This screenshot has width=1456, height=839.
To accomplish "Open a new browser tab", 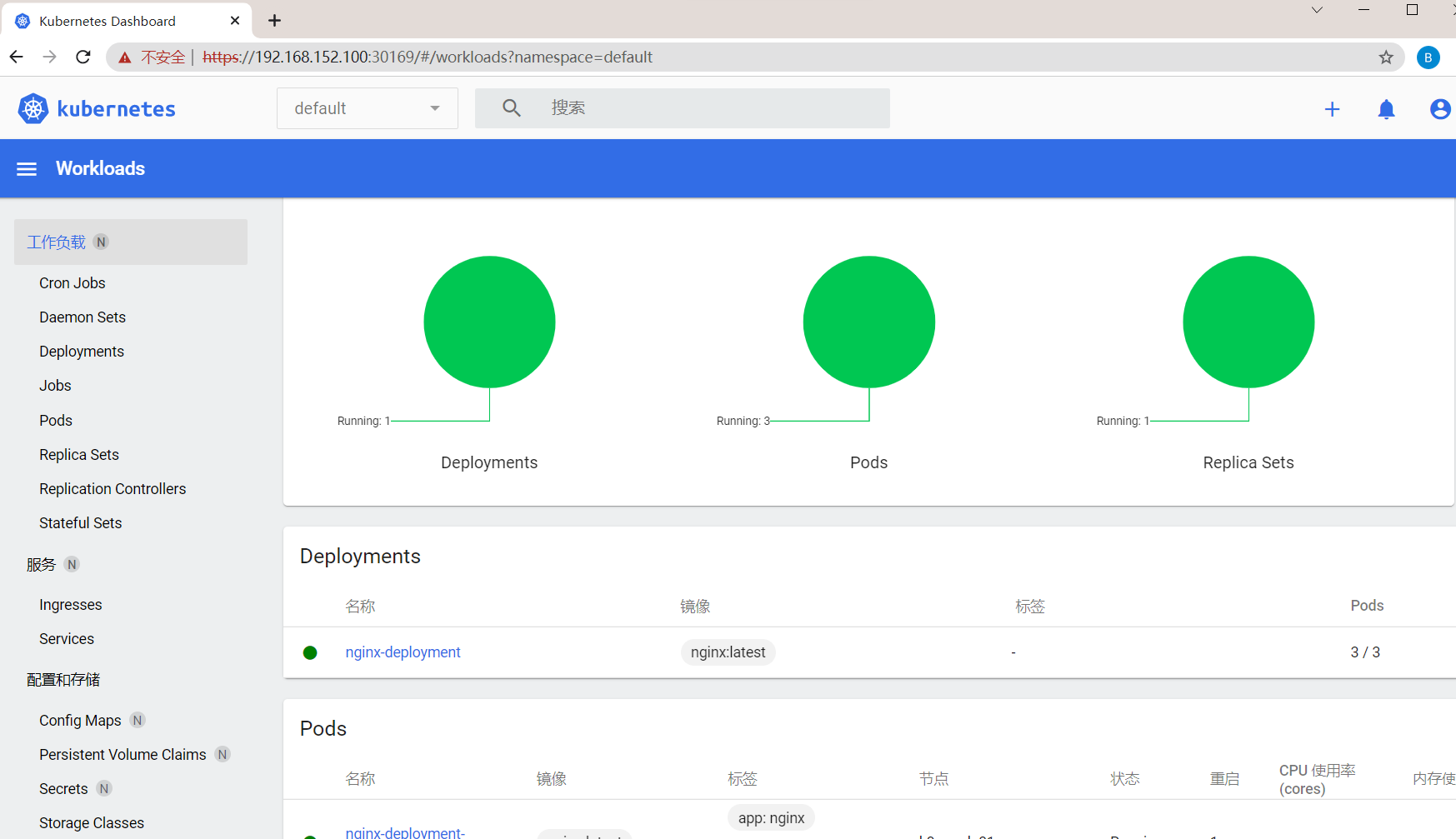I will (274, 20).
